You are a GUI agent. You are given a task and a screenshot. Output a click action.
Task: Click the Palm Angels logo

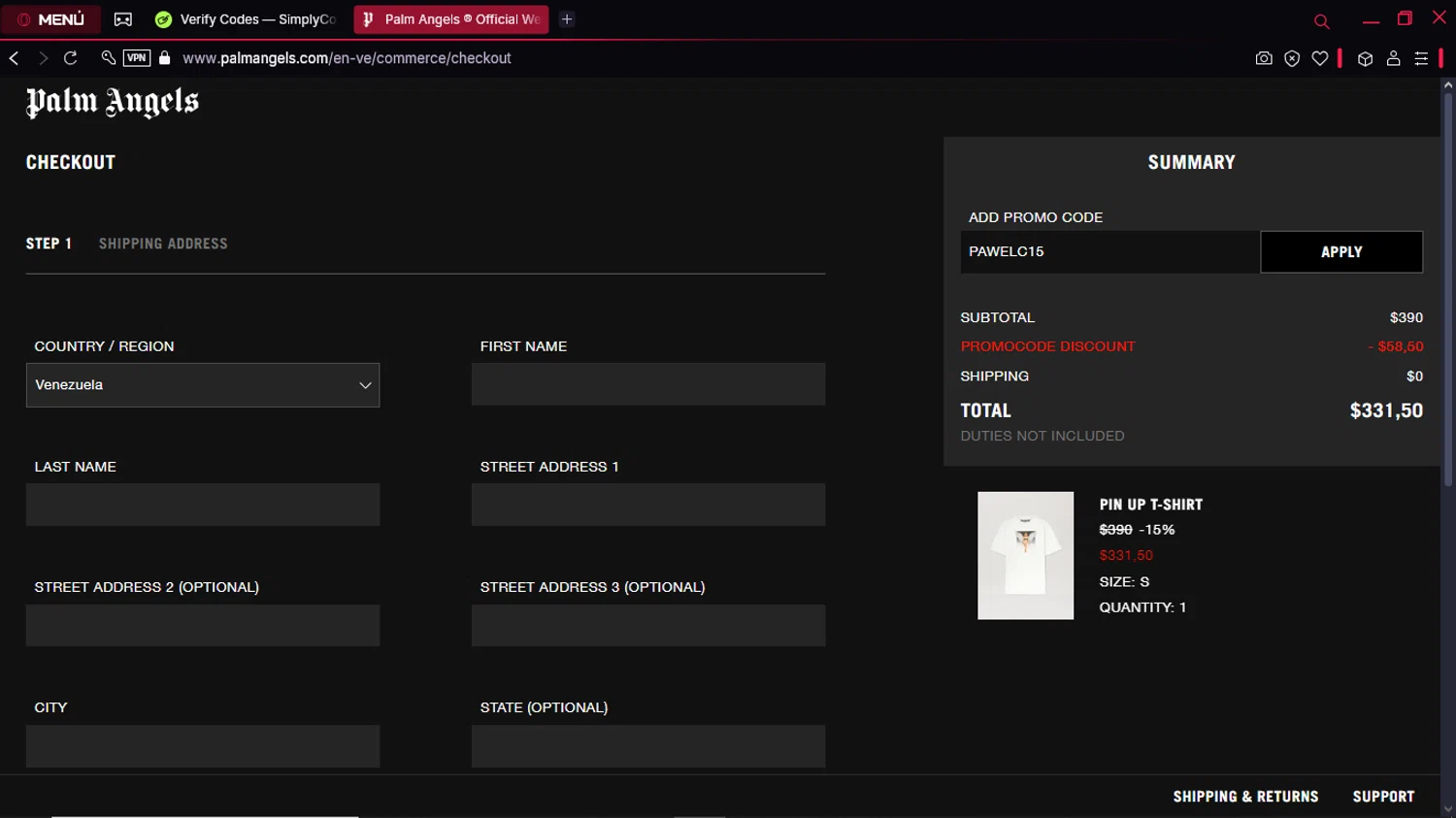coord(112,102)
